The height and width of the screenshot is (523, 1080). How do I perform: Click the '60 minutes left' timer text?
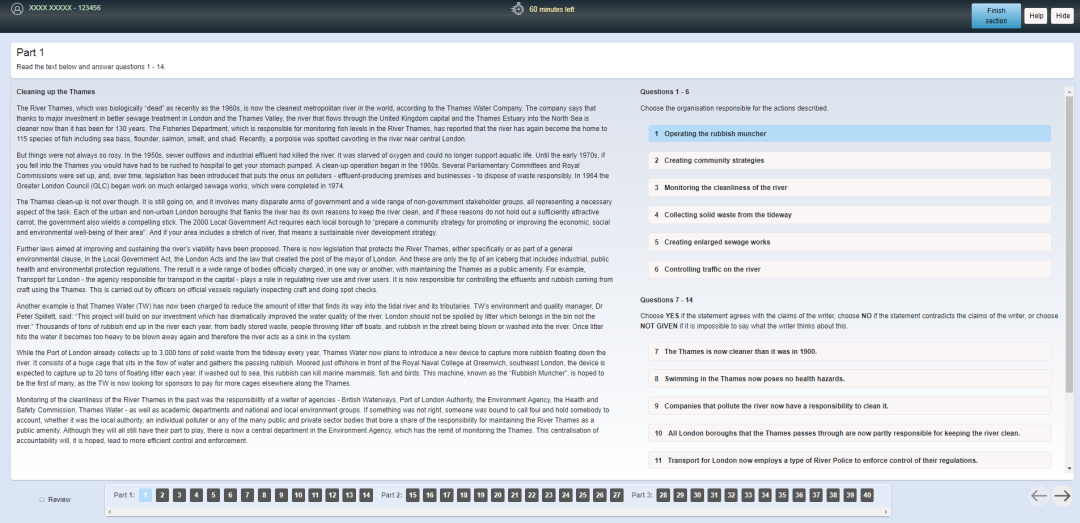551,9
